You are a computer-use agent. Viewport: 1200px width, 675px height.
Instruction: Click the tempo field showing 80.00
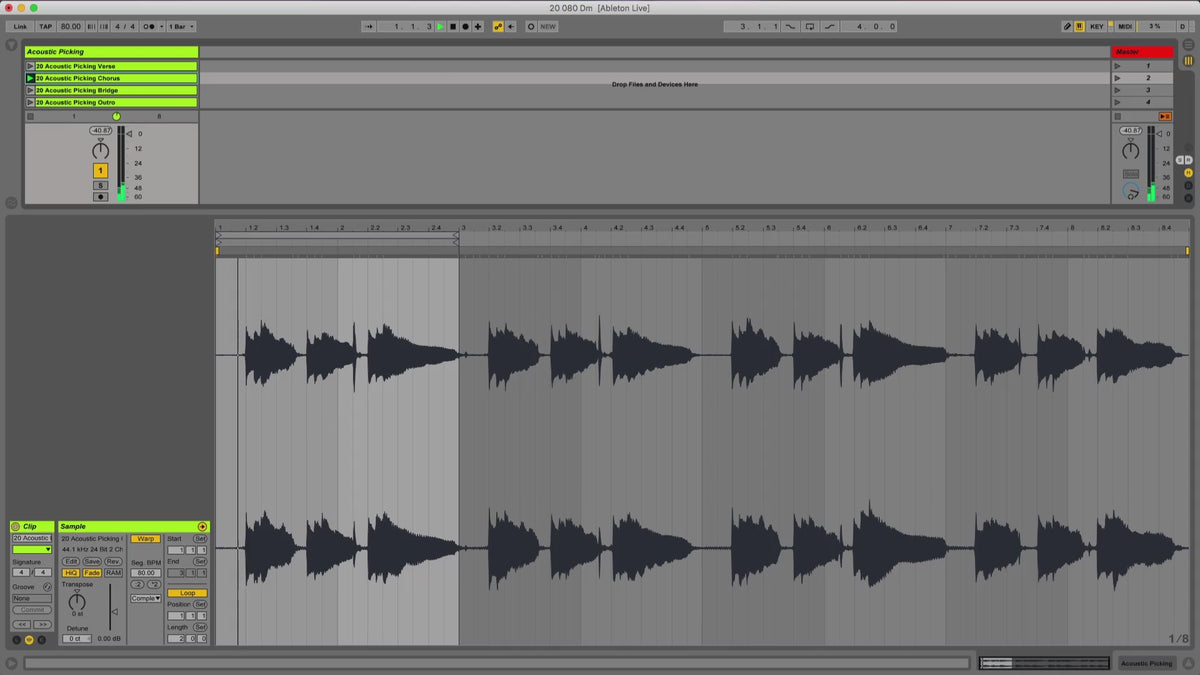[70, 27]
